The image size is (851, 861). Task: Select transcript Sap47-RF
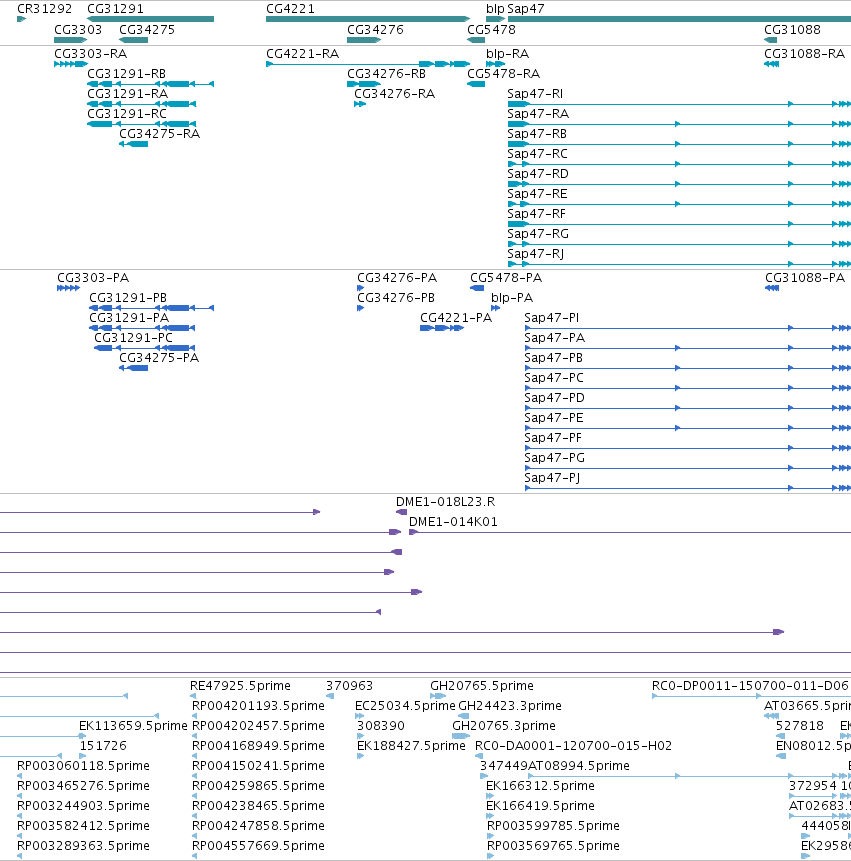click(536, 214)
